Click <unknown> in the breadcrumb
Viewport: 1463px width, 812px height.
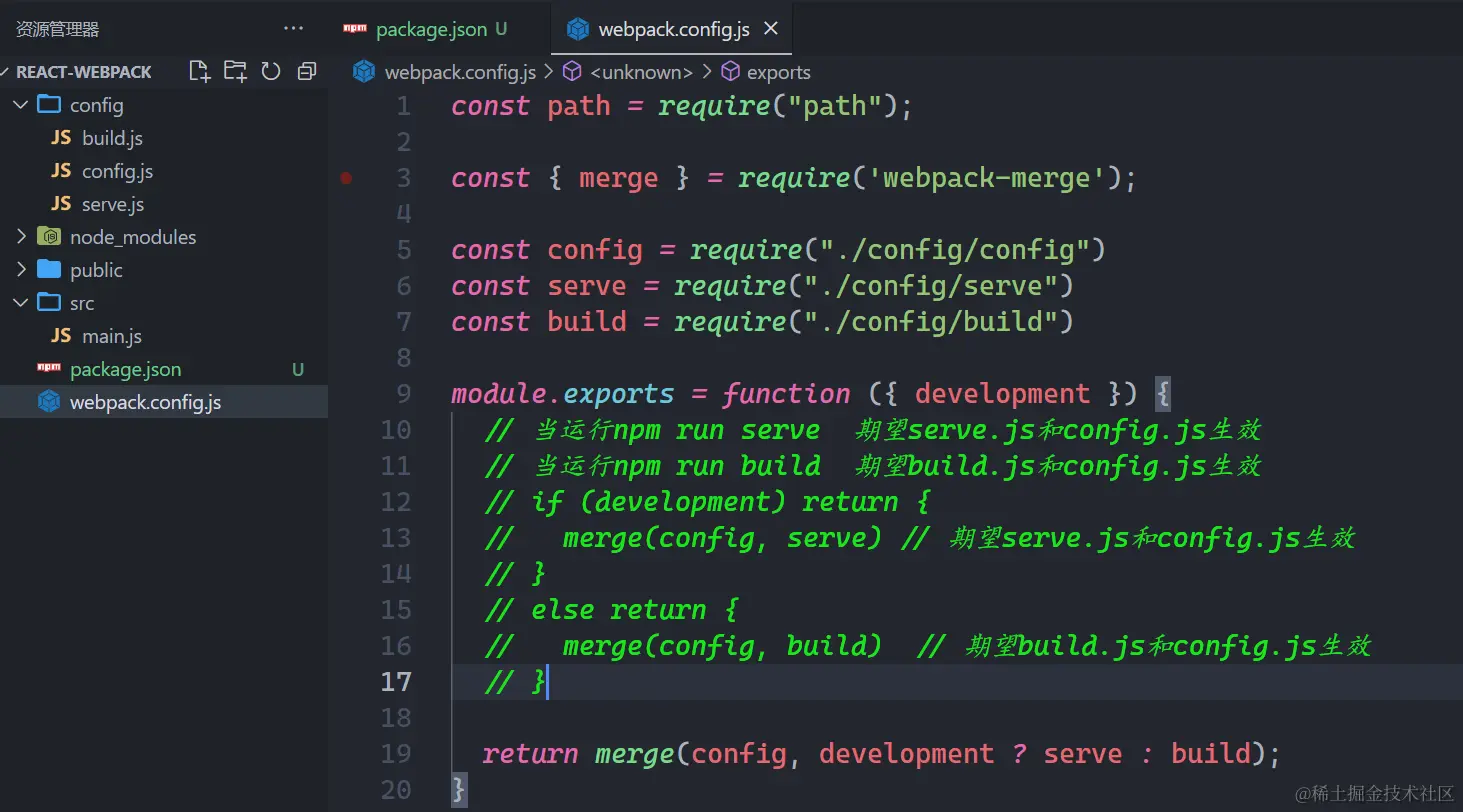(641, 72)
